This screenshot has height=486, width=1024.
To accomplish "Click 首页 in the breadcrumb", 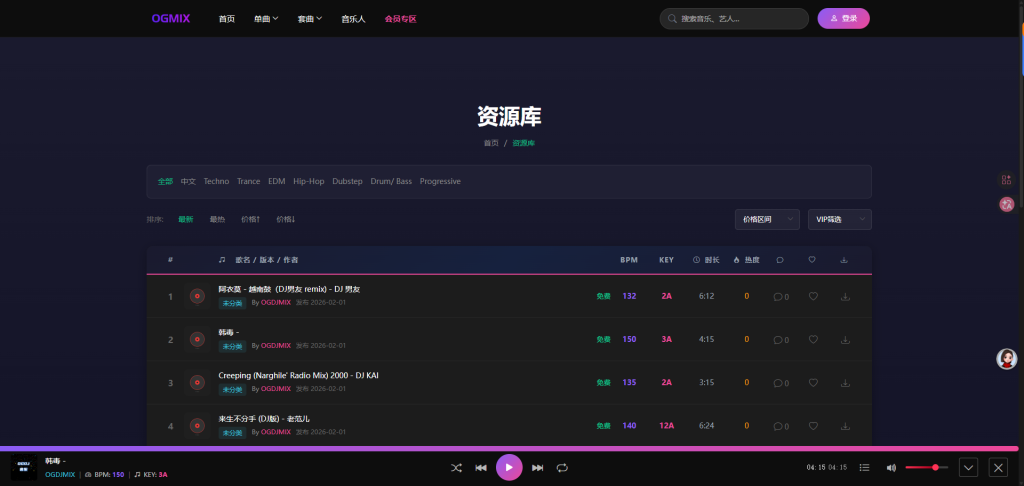I will click(490, 143).
